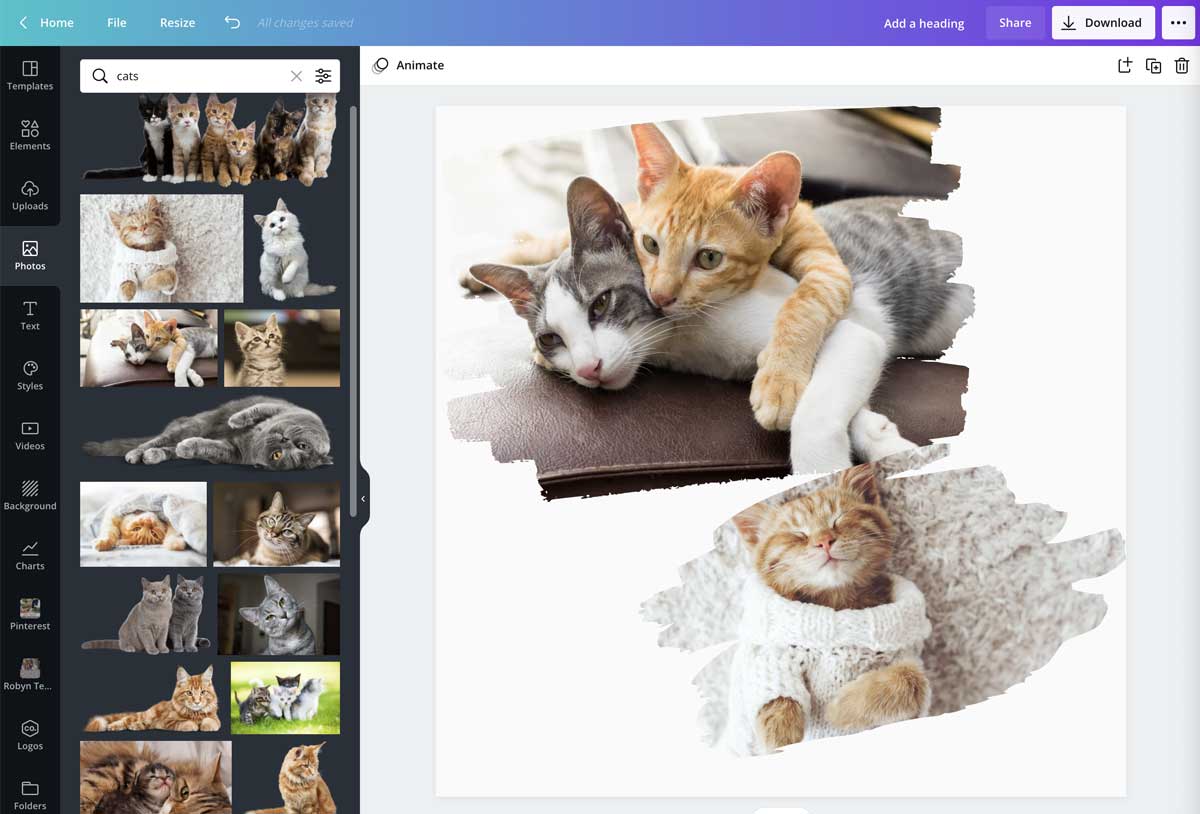Collapse the photos side panel

(362, 497)
